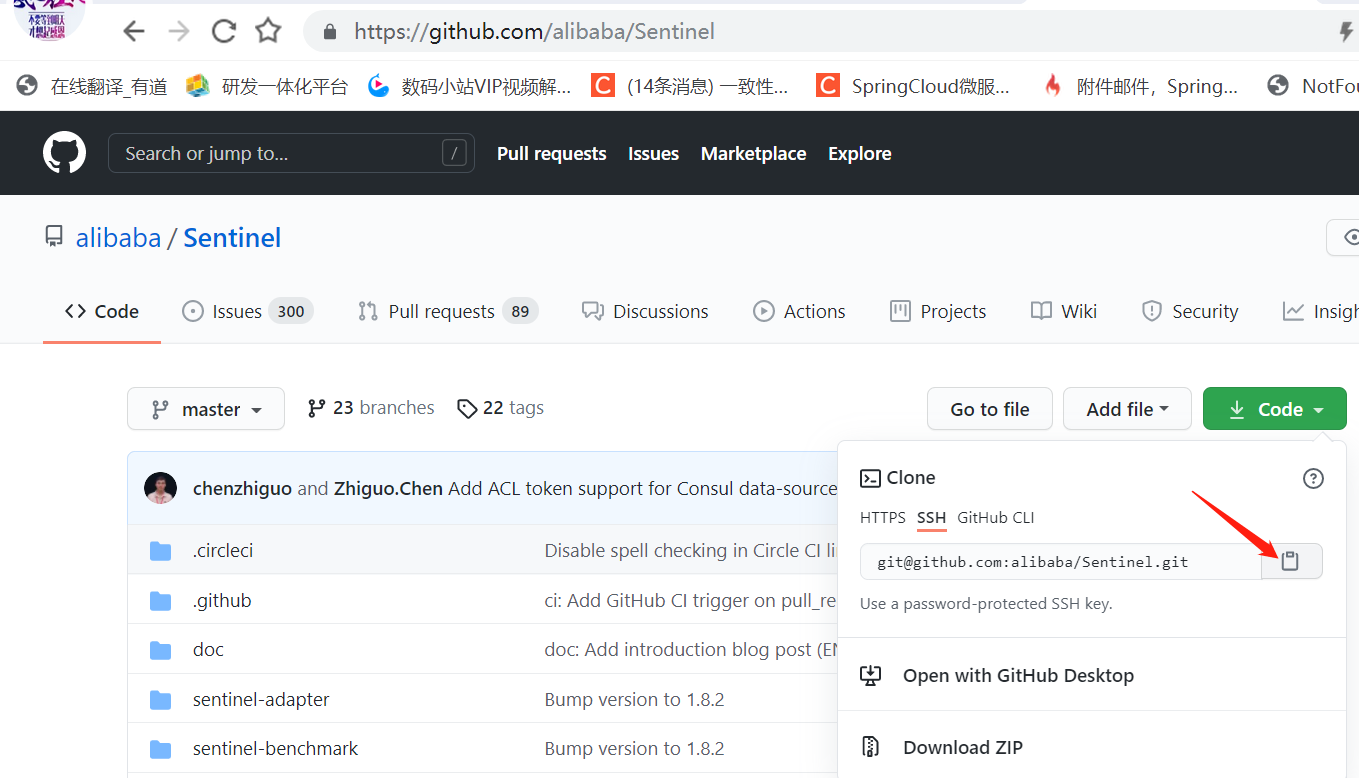This screenshot has height=778, width=1359.
Task: Go back with the browser back arrow
Action: click(134, 32)
